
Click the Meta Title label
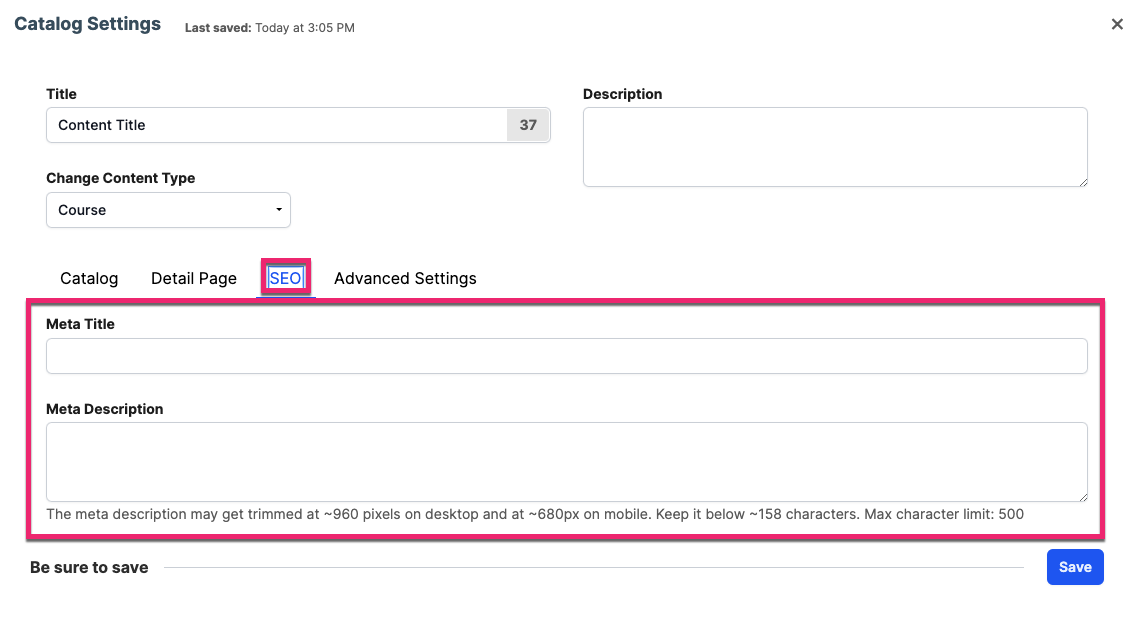pyautogui.click(x=80, y=324)
